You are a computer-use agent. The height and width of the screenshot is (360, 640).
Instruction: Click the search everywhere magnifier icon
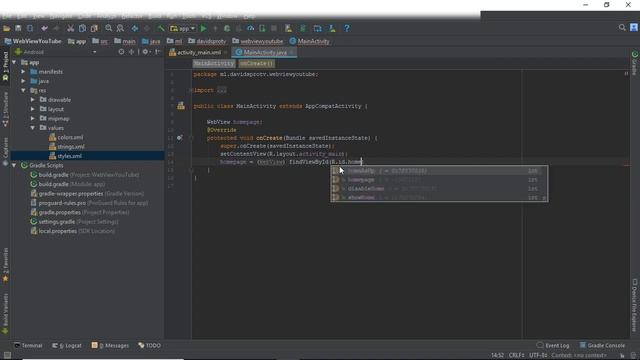pos(622,27)
